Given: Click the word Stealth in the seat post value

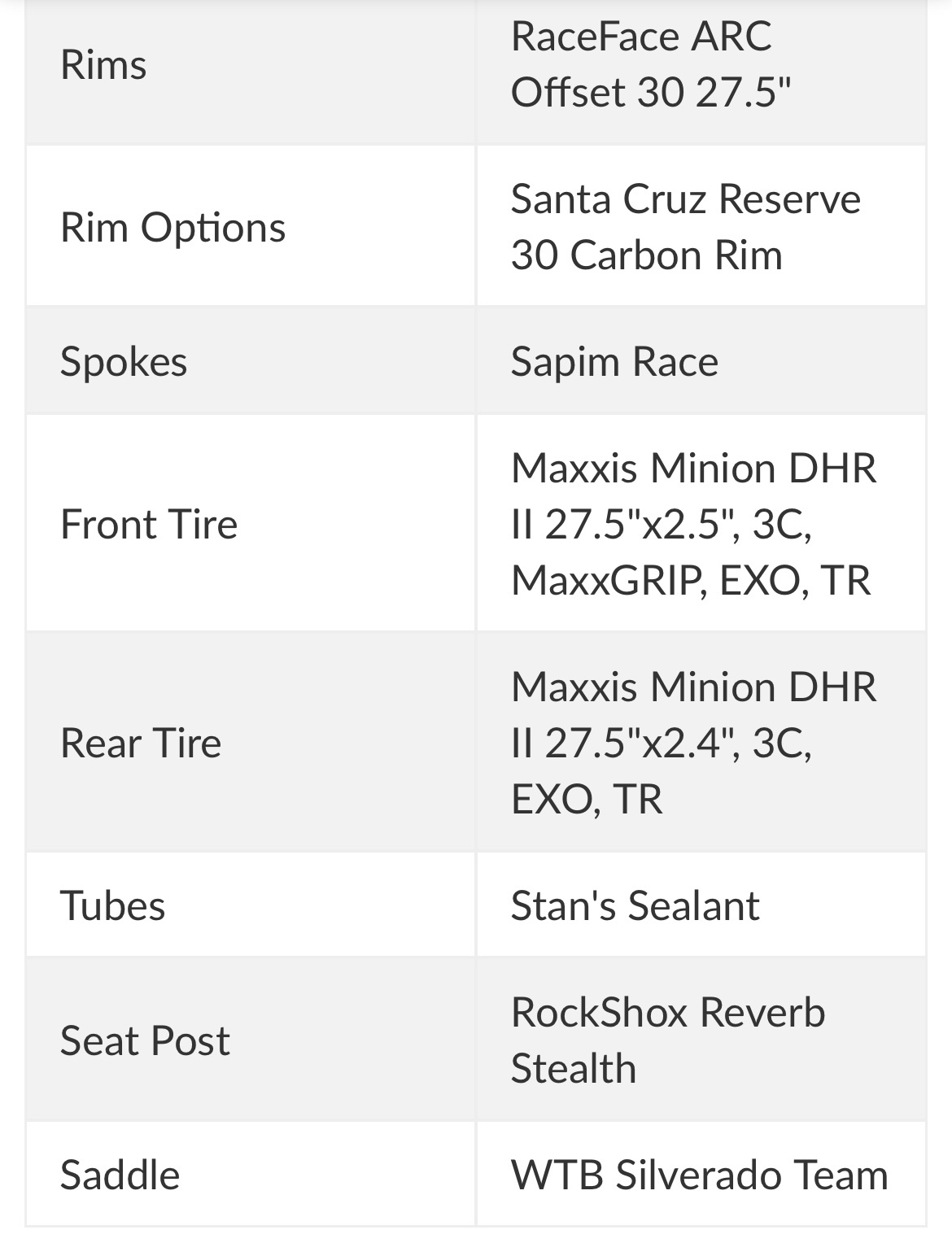Looking at the screenshot, I should [x=573, y=1068].
